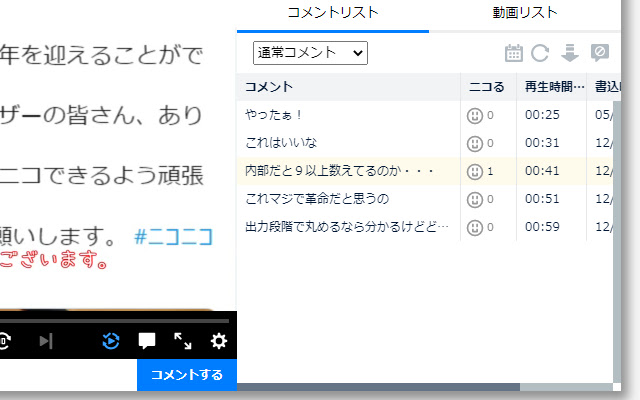Select the comment やったぁ！
Screen dimensions: 640x400
(273, 115)
